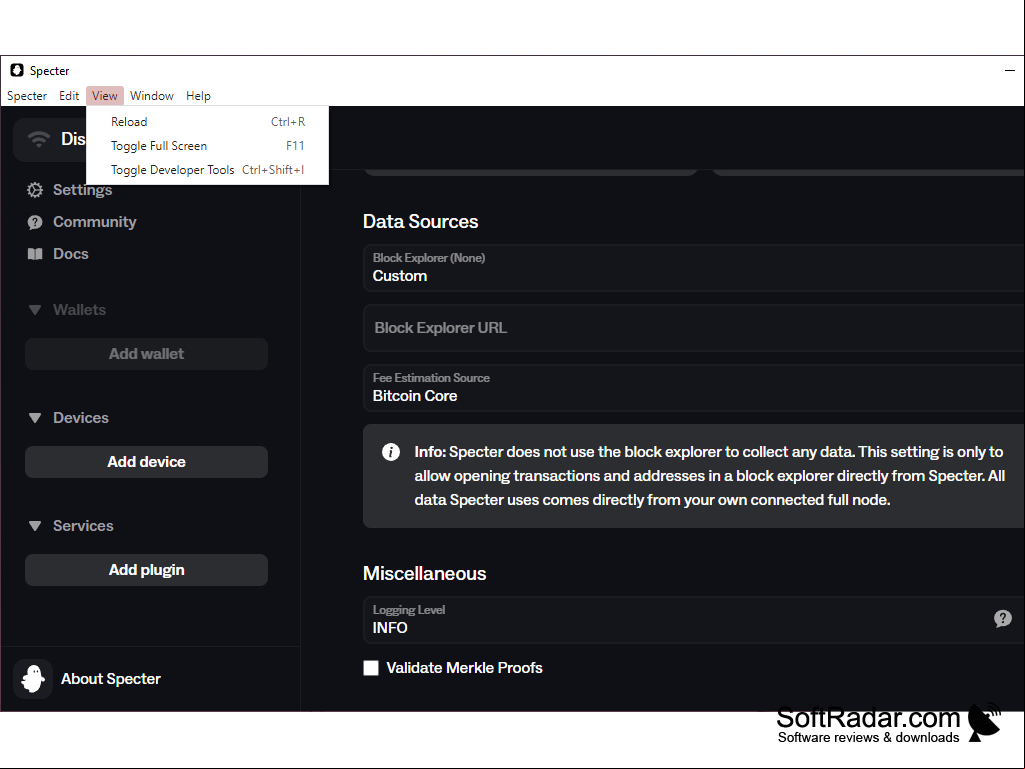Open the Window menu
Screen dimensions: 1025x769
152,95
